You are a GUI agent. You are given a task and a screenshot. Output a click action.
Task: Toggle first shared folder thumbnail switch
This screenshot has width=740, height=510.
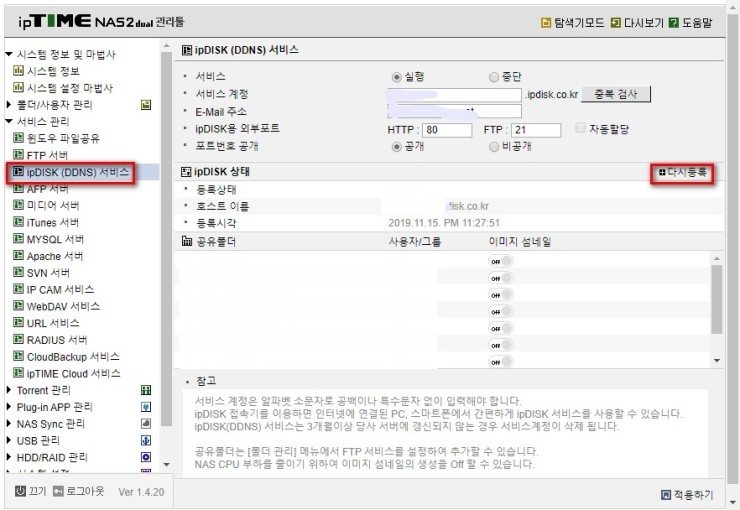(500, 261)
